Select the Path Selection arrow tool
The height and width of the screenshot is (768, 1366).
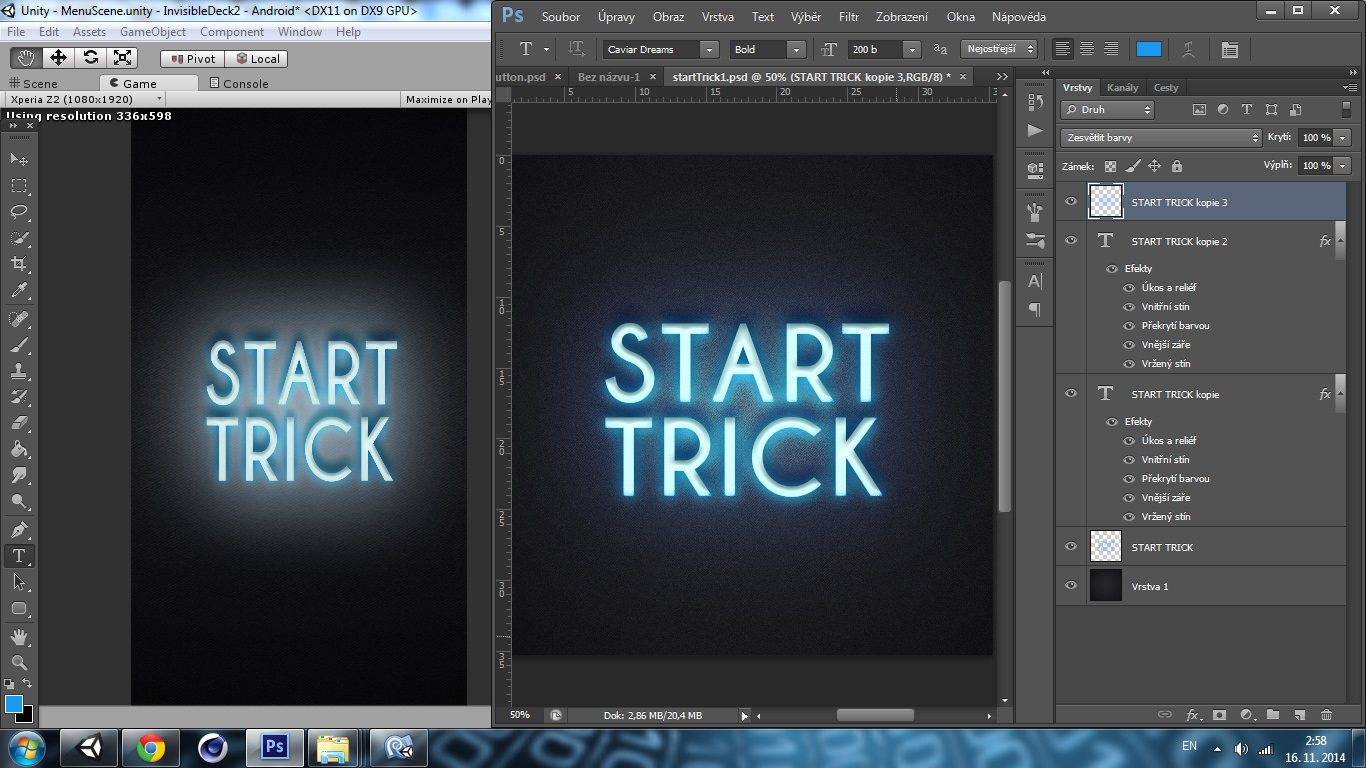coord(19,582)
